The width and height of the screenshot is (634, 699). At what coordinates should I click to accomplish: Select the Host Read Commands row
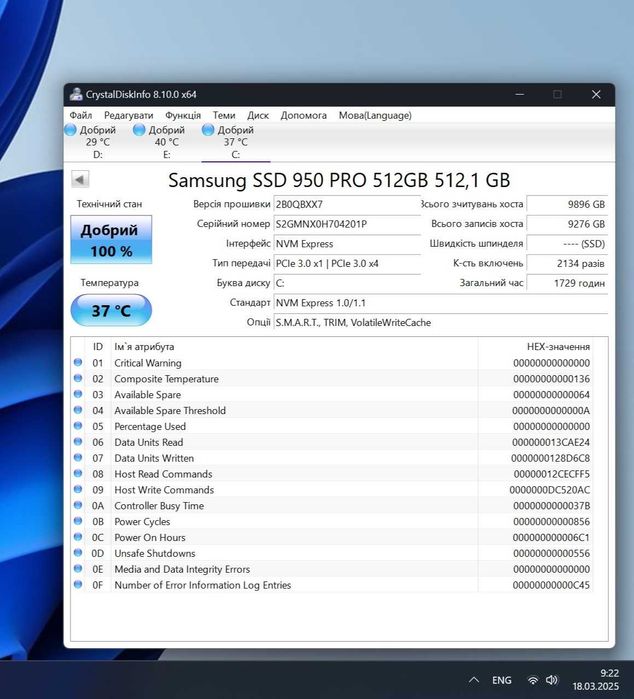[x=333, y=474]
